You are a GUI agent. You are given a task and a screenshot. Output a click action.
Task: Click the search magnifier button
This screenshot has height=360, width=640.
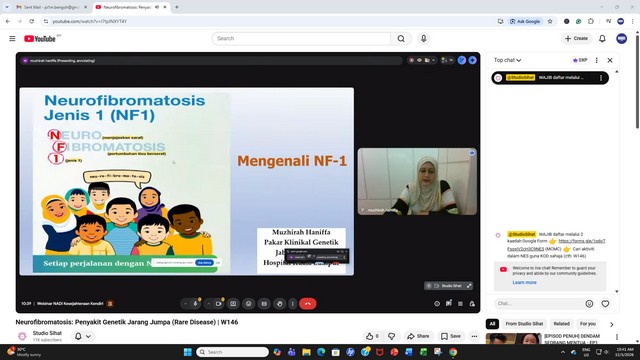401,38
